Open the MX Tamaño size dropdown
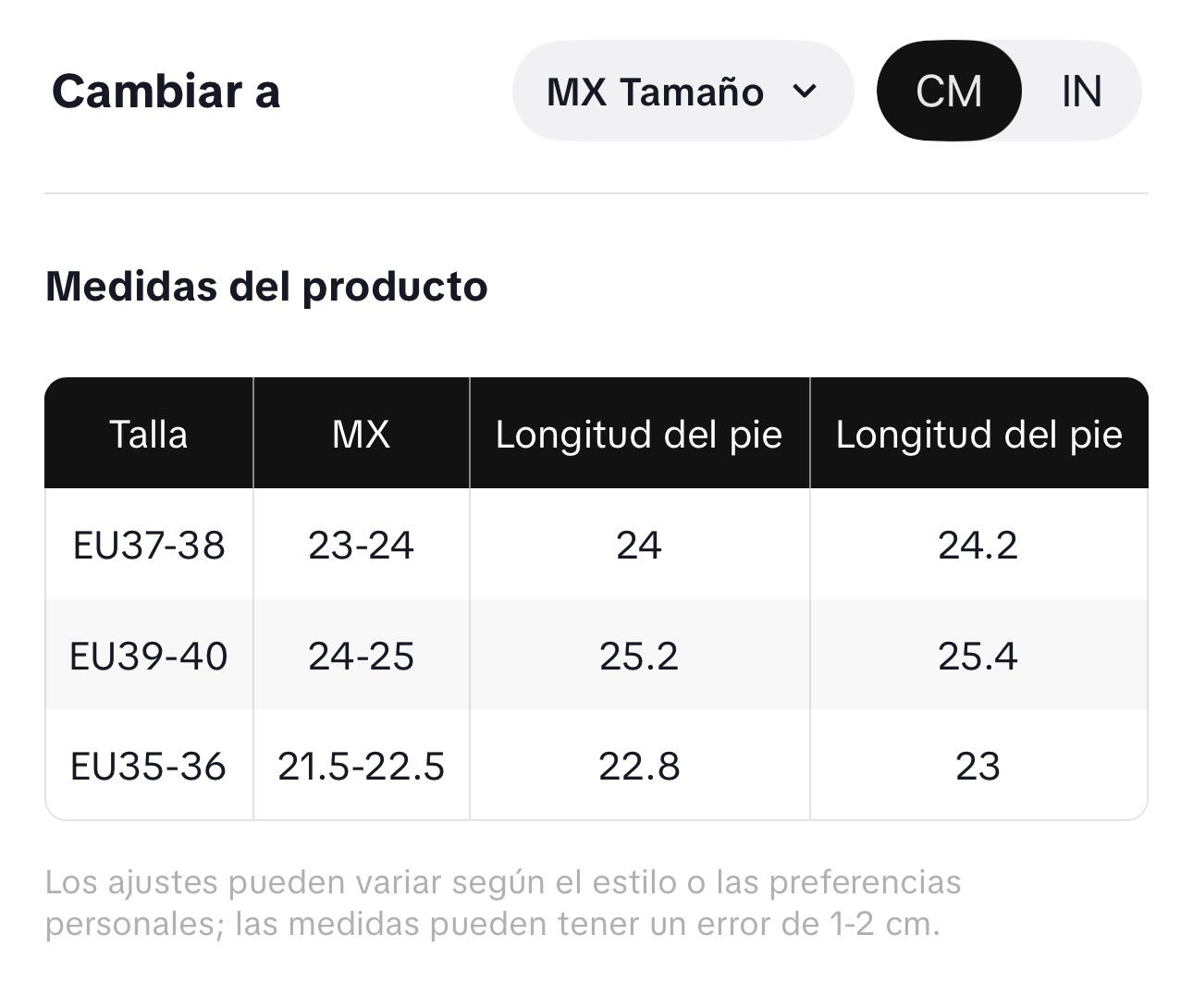The height and width of the screenshot is (1008, 1193). click(683, 92)
